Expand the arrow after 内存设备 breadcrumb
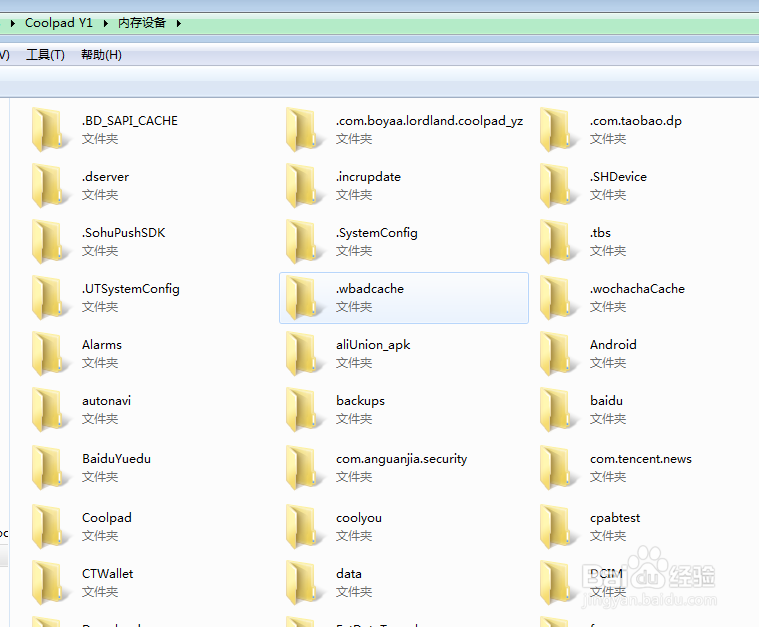 [x=179, y=23]
